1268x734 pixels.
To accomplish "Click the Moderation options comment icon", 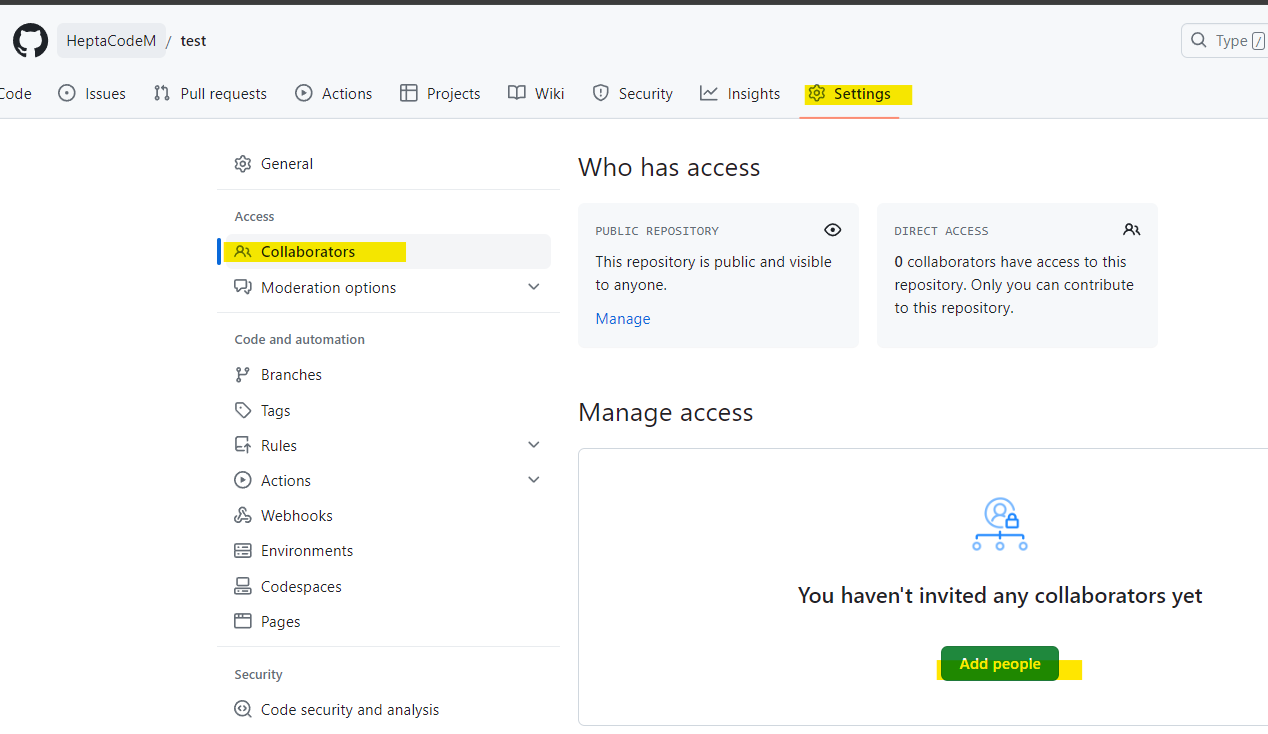I will (243, 287).
